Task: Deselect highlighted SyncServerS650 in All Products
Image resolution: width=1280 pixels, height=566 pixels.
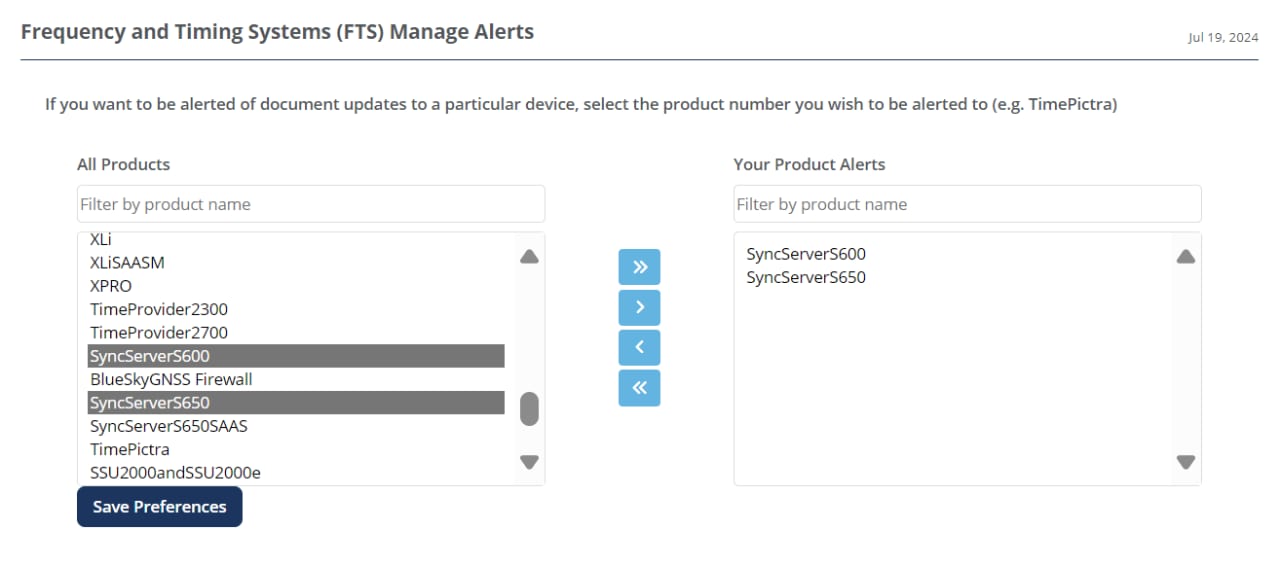Action: click(150, 403)
